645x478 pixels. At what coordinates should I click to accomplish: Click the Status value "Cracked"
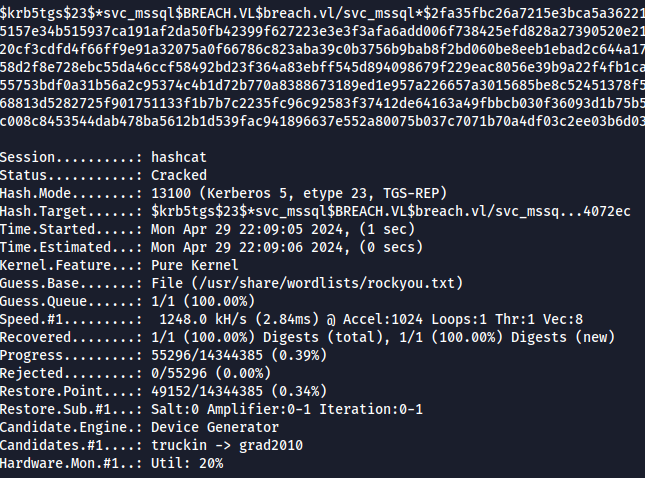pos(180,175)
